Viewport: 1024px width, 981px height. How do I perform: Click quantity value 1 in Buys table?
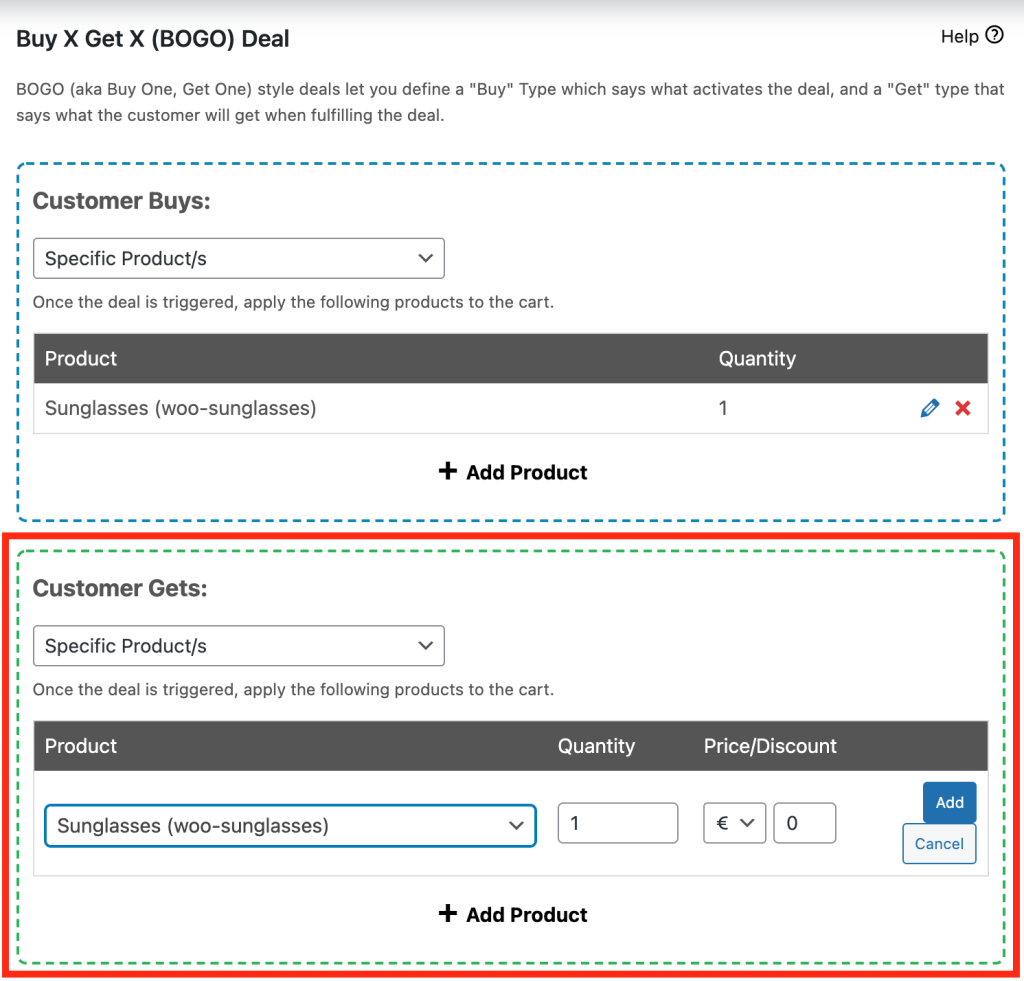[723, 408]
